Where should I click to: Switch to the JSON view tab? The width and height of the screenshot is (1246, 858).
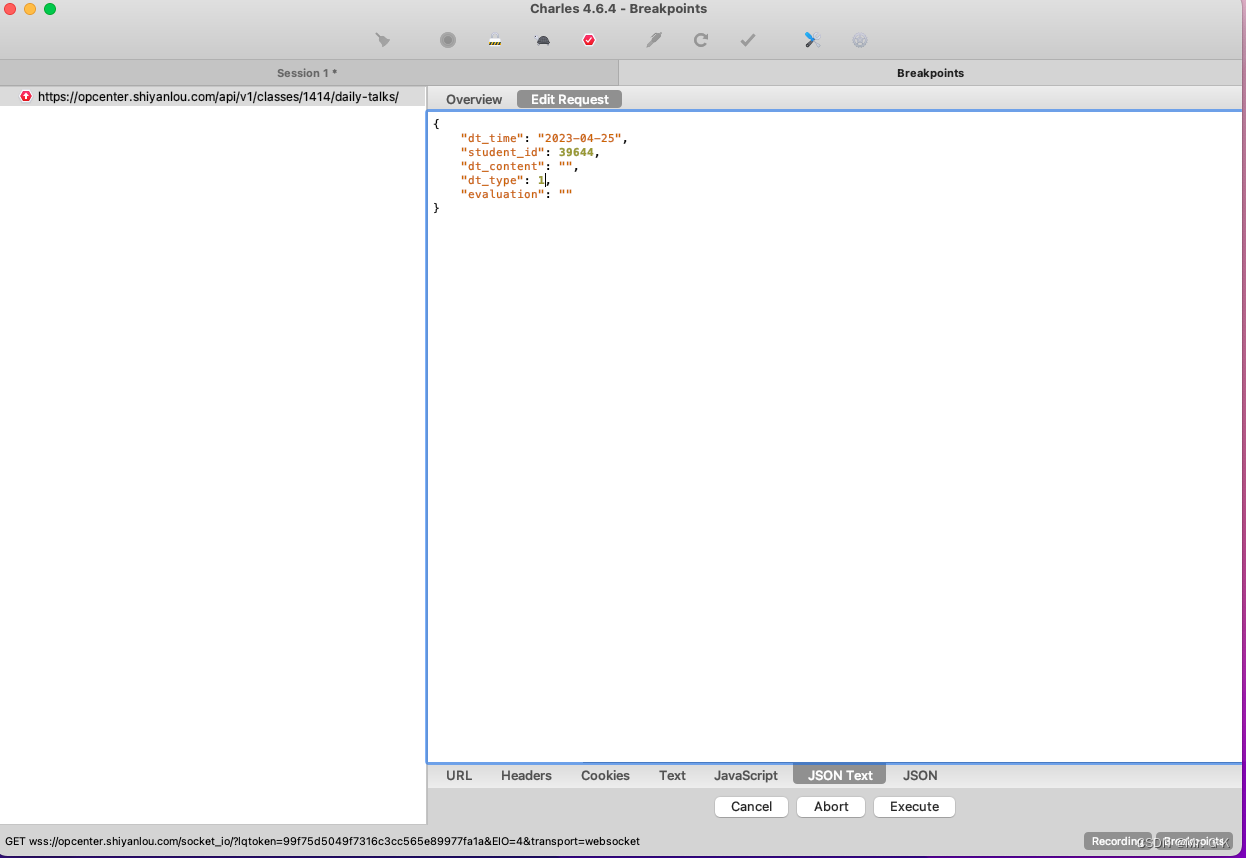920,775
